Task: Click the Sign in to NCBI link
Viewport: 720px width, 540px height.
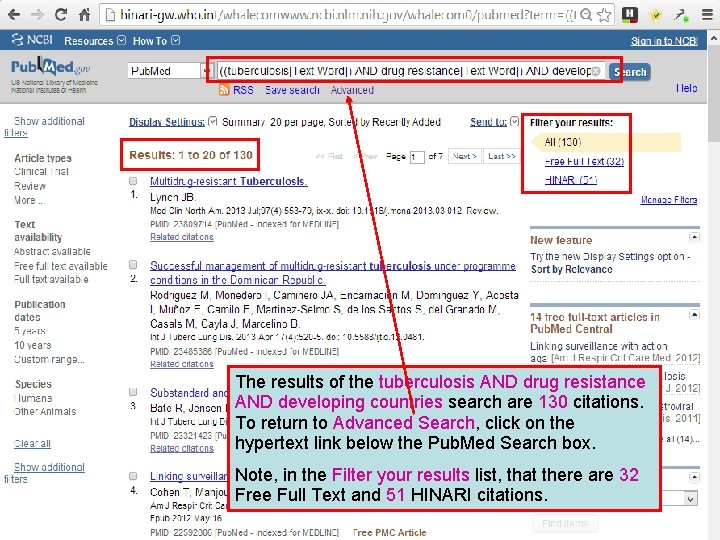Action: pos(664,41)
